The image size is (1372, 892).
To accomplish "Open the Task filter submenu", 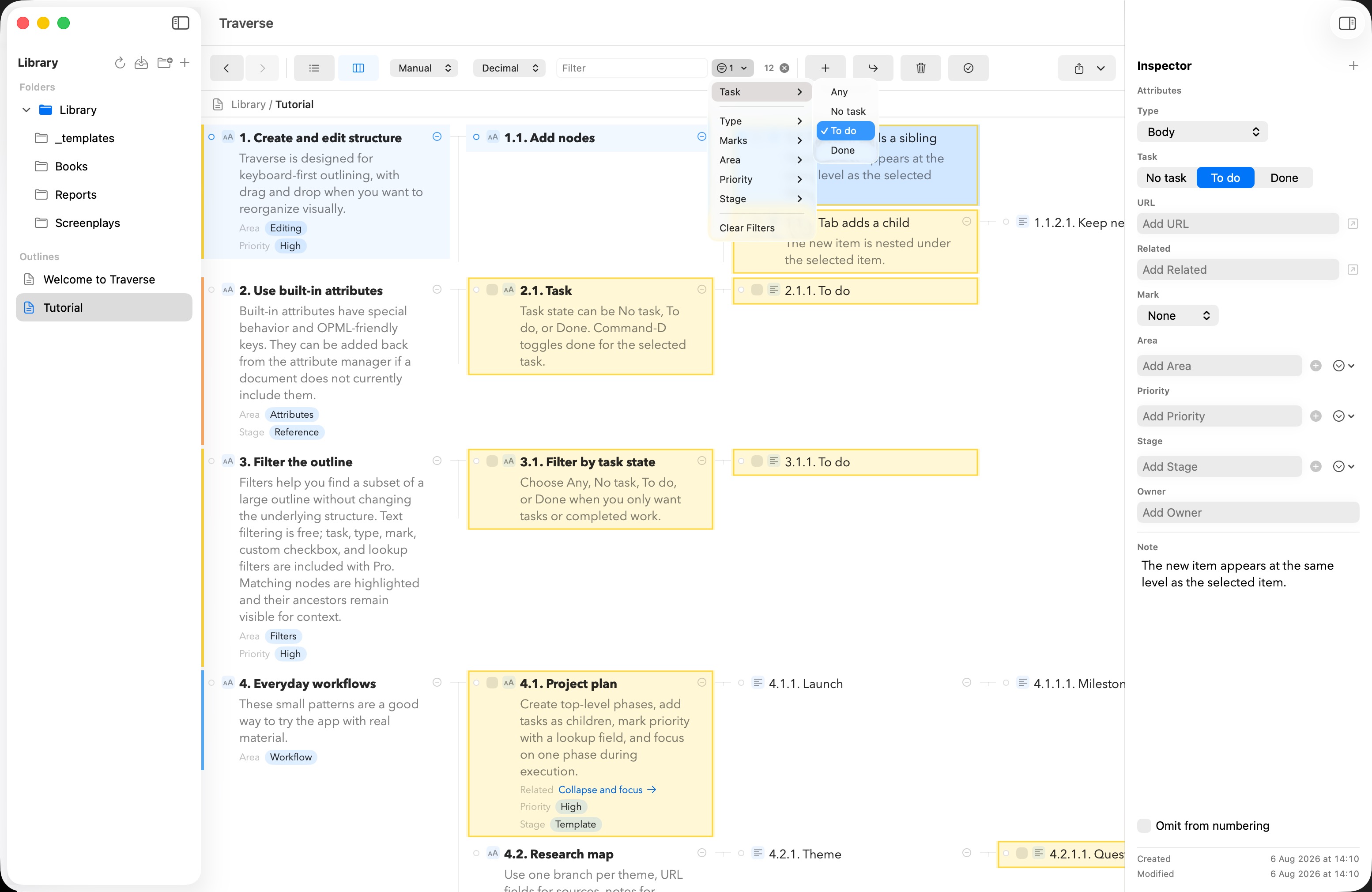I will coord(761,92).
